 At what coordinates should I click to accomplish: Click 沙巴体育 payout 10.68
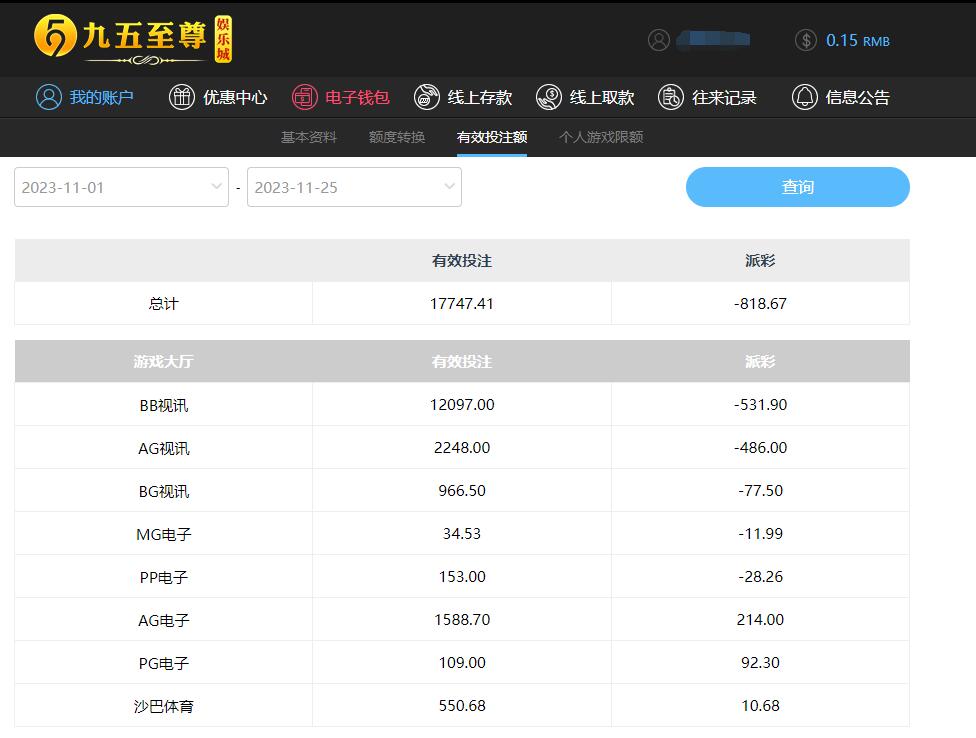tap(760, 705)
